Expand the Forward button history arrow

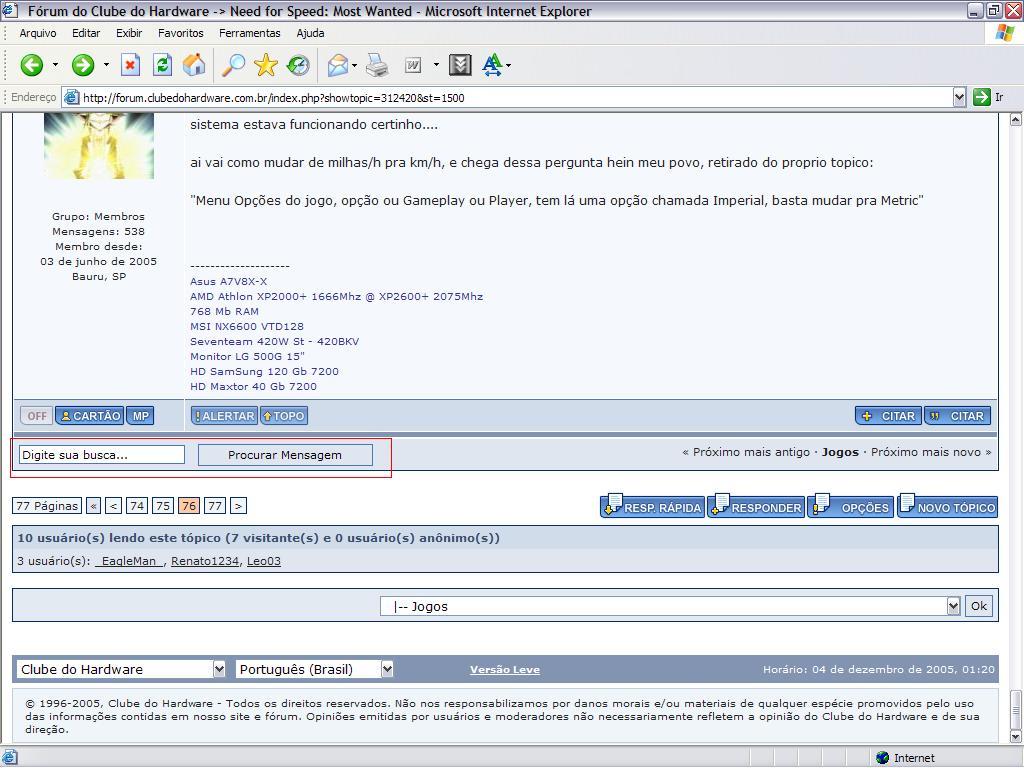pyautogui.click(x=106, y=65)
